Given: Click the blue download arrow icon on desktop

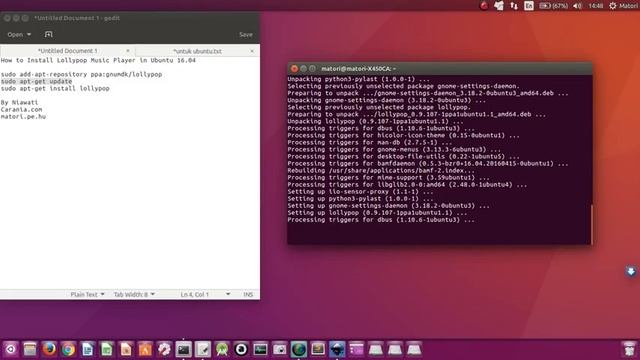Looking at the screenshot, I should click(631, 271).
